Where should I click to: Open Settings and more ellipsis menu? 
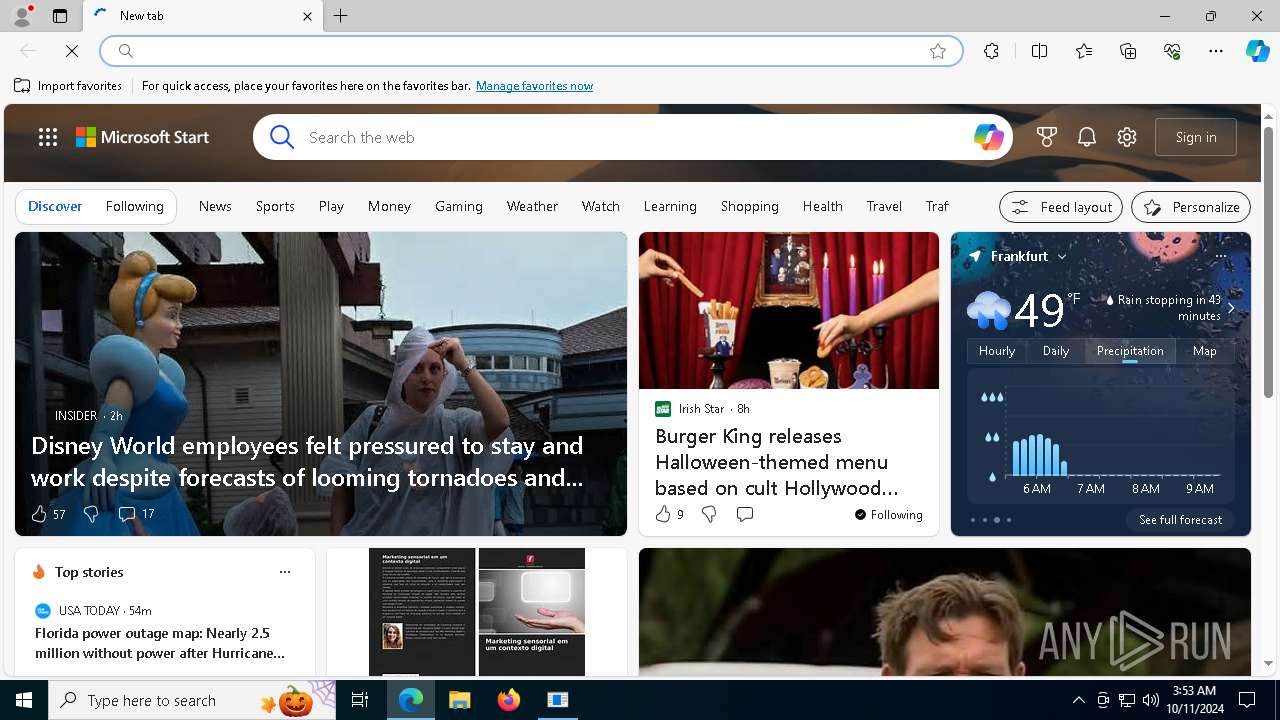(1216, 51)
